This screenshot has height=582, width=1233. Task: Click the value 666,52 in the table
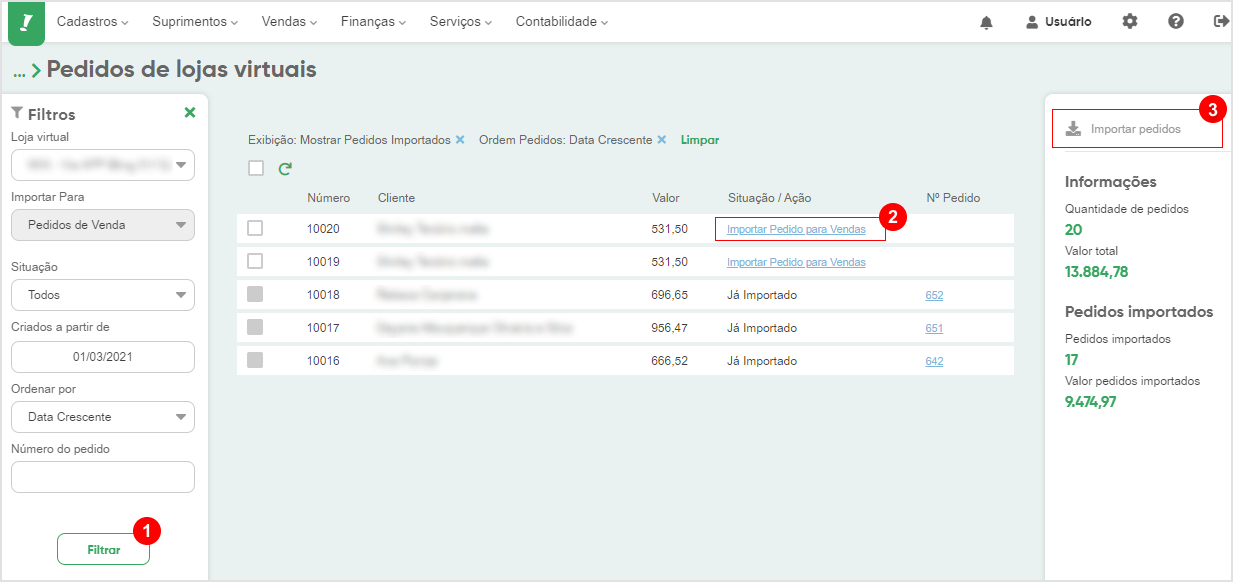click(669, 361)
